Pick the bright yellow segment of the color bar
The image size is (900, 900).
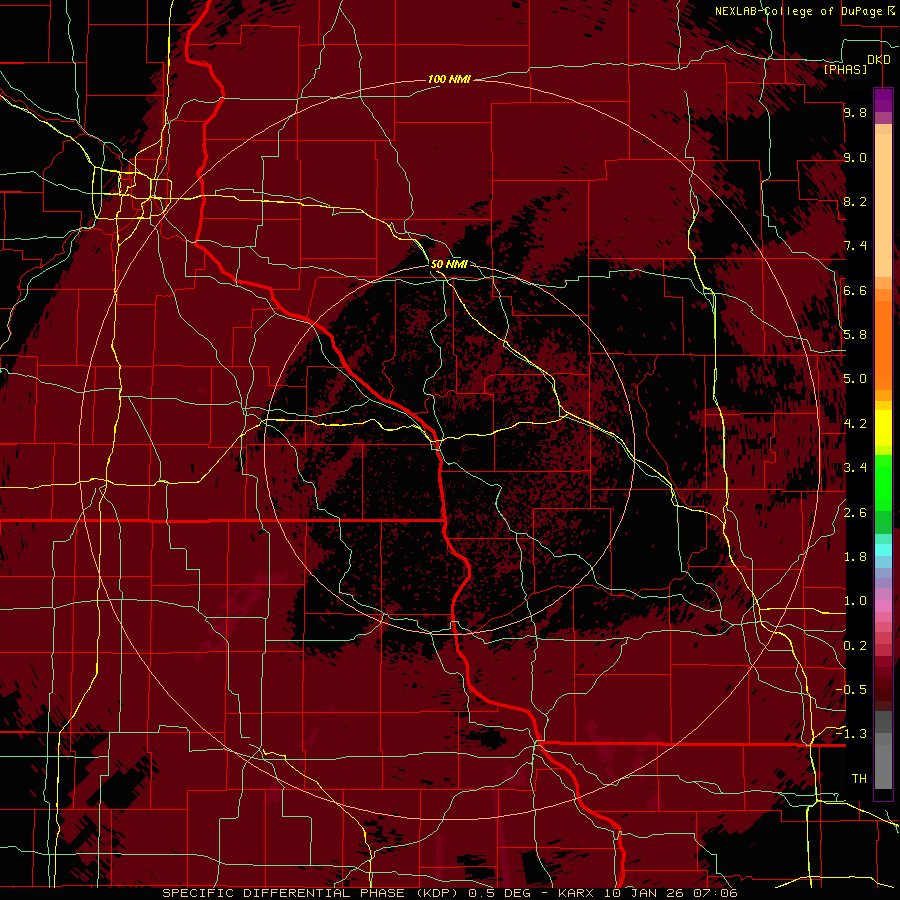coord(883,428)
